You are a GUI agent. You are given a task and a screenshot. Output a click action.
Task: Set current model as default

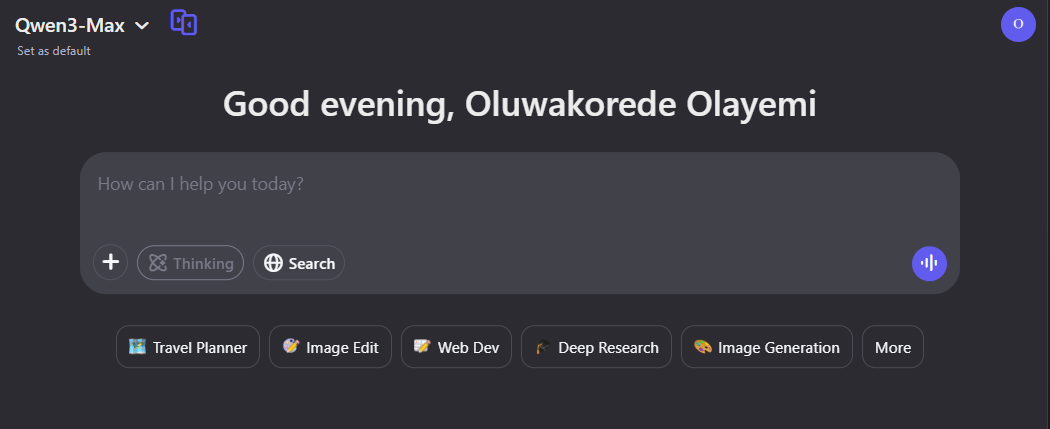coord(54,51)
